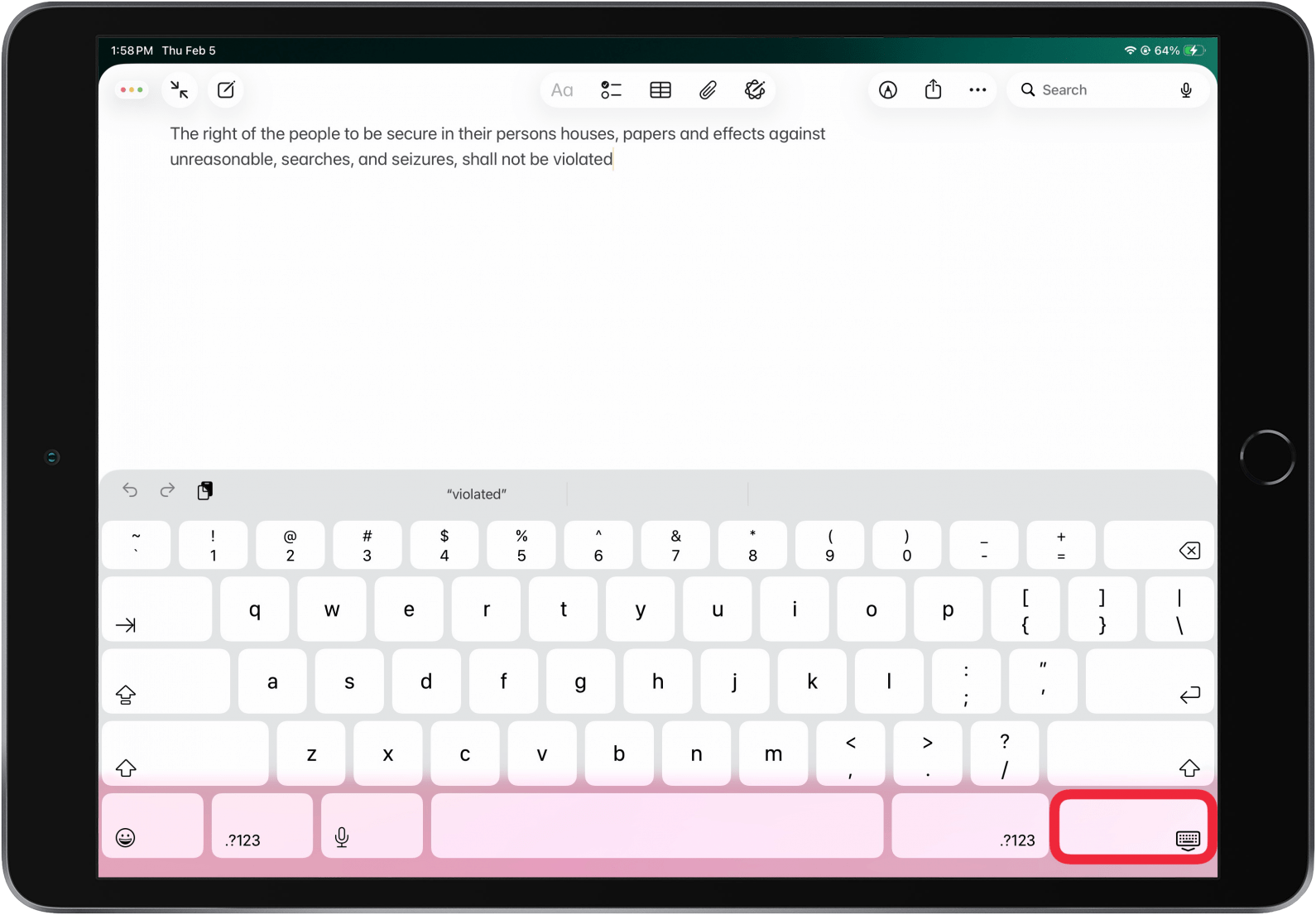Image resolution: width=1316 pixels, height=915 pixels.
Task: Tap the 1:58 PM clock in status bar
Action: point(132,51)
